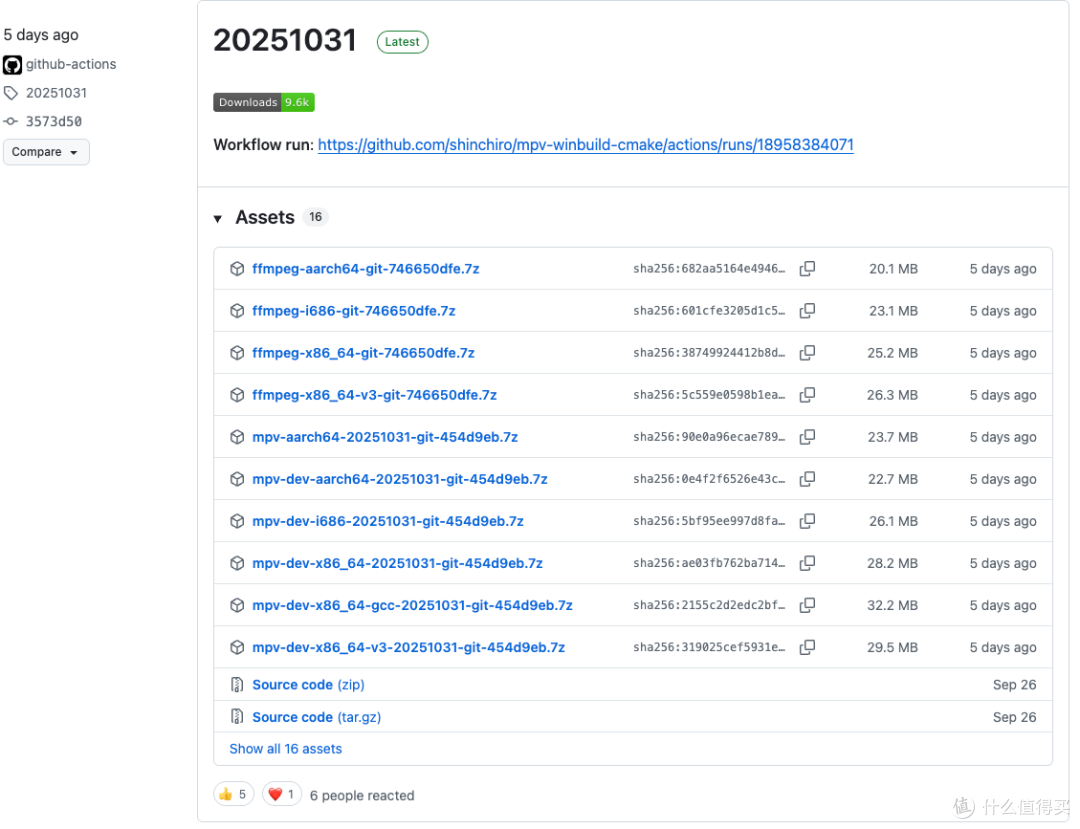Open the workflow run URL link

pyautogui.click(x=585, y=145)
